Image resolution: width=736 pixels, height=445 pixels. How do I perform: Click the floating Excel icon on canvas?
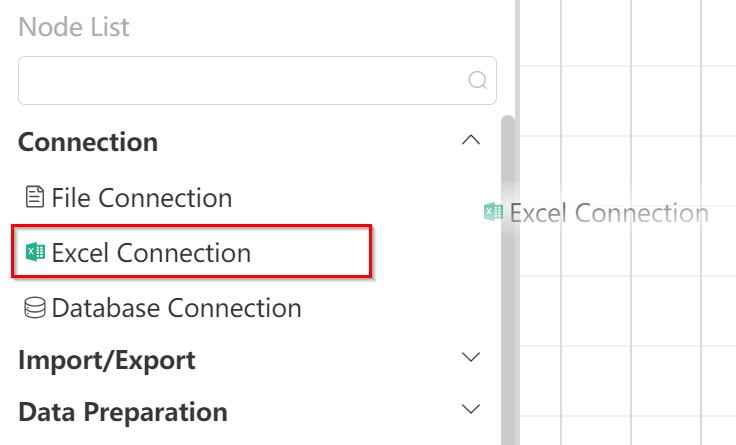493,212
